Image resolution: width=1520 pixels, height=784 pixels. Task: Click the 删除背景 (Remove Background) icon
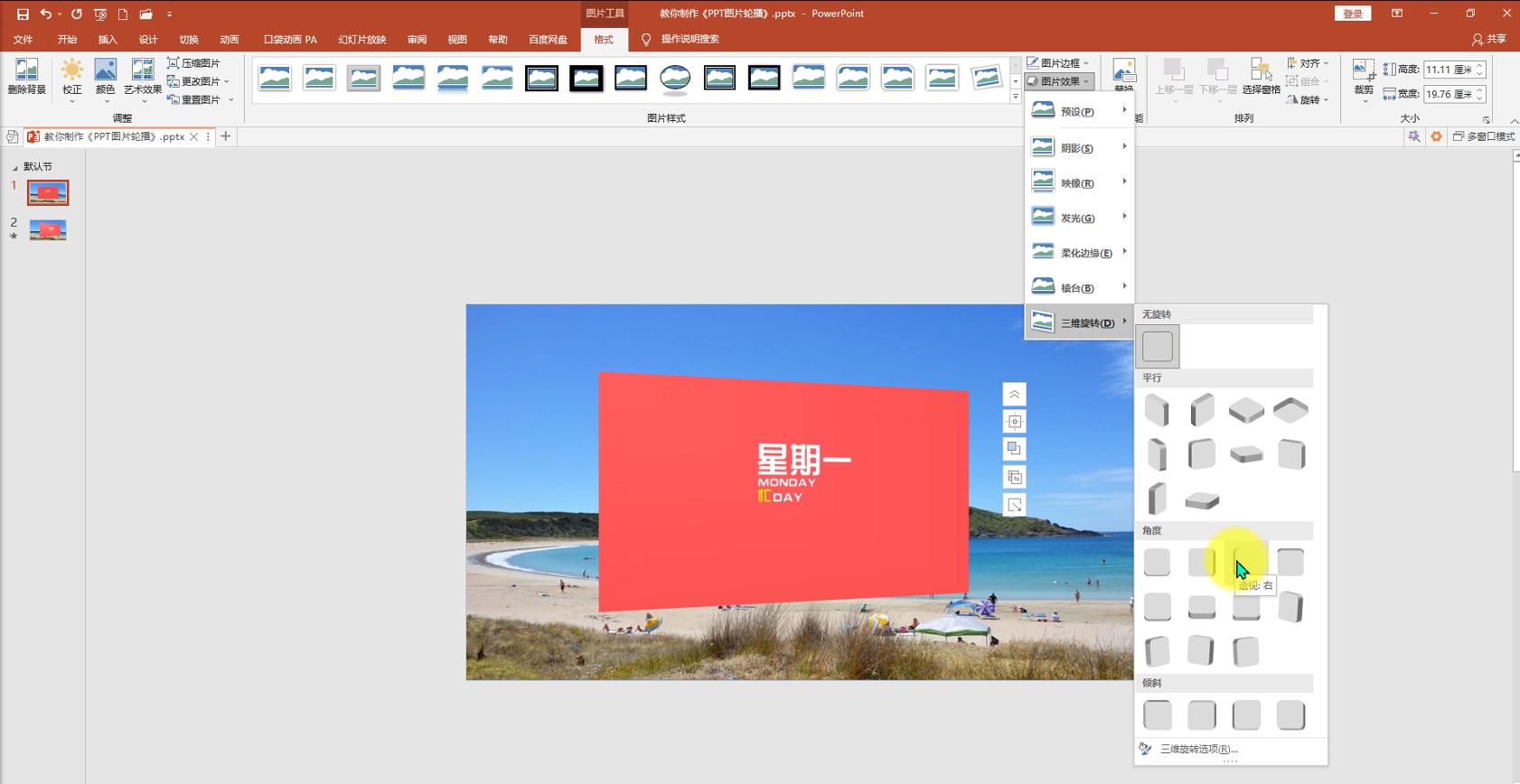(26, 72)
